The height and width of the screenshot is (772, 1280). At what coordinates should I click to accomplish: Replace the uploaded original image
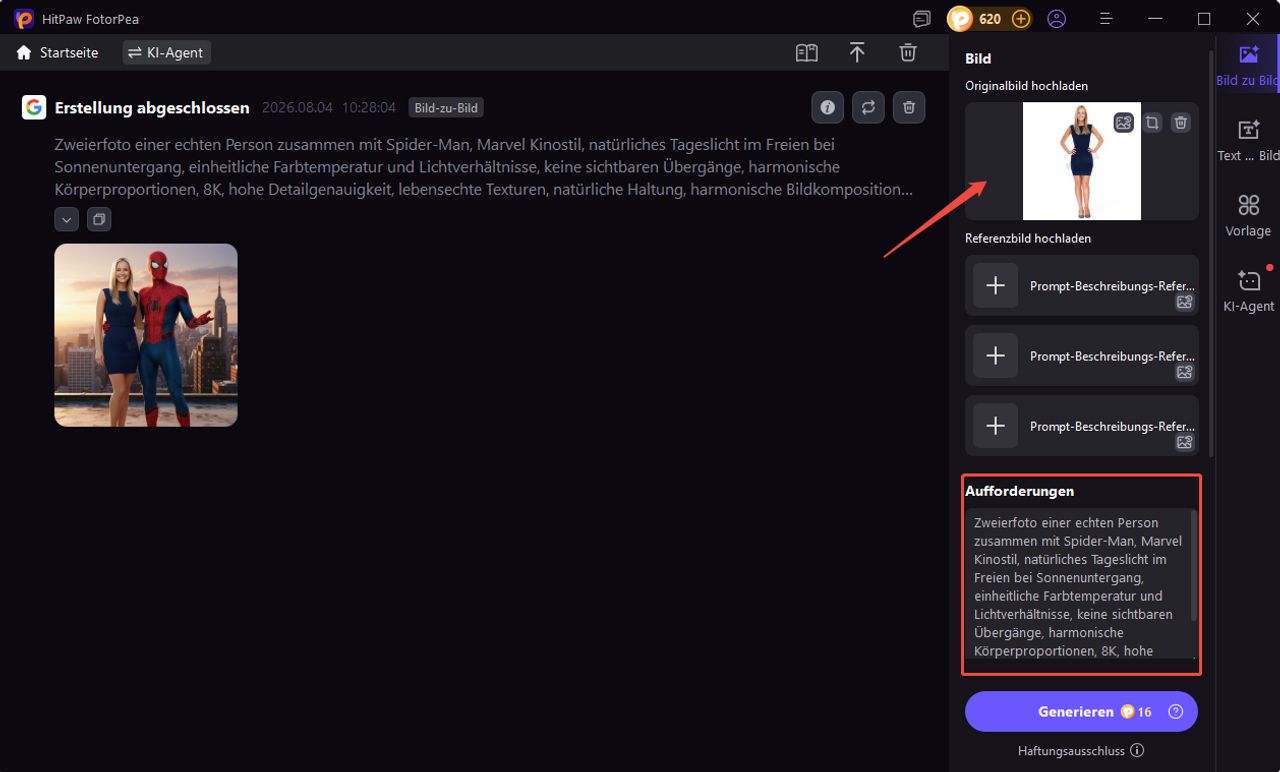[1124, 123]
